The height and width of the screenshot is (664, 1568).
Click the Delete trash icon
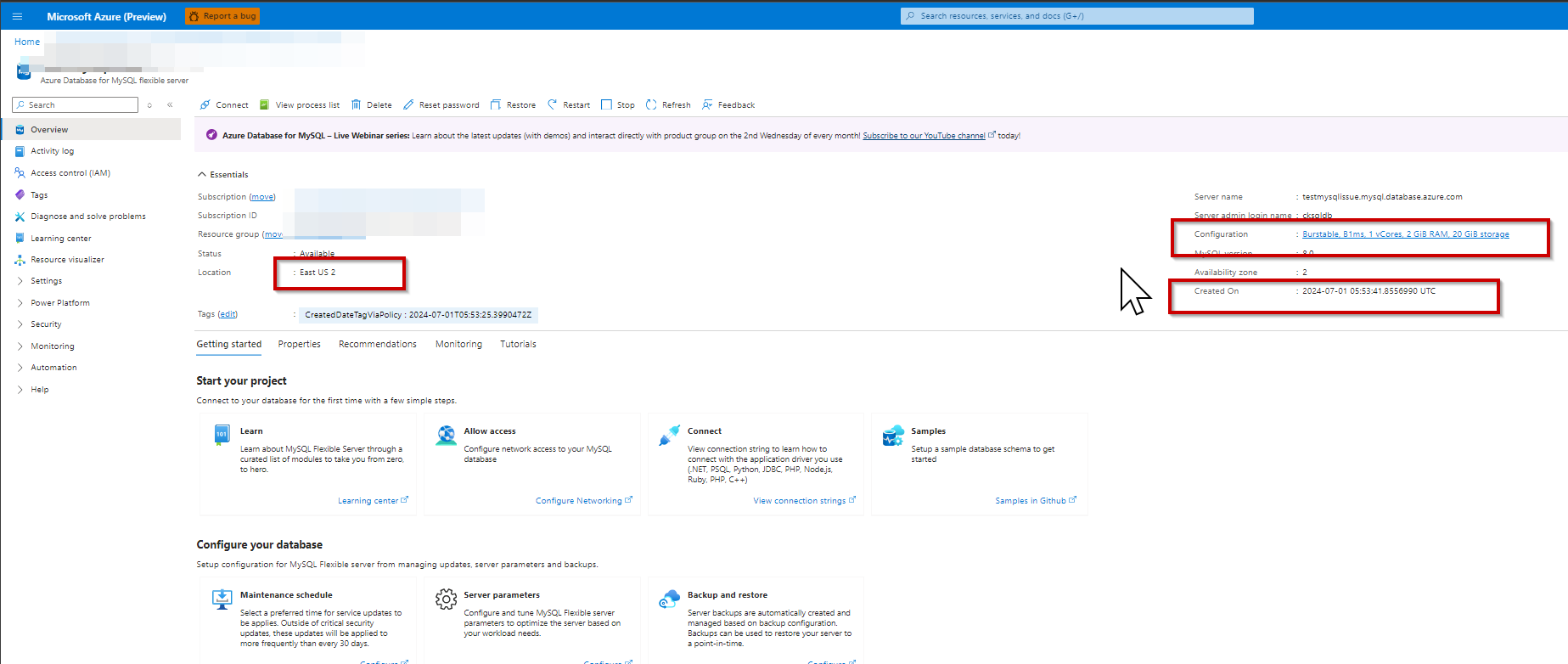(x=356, y=105)
